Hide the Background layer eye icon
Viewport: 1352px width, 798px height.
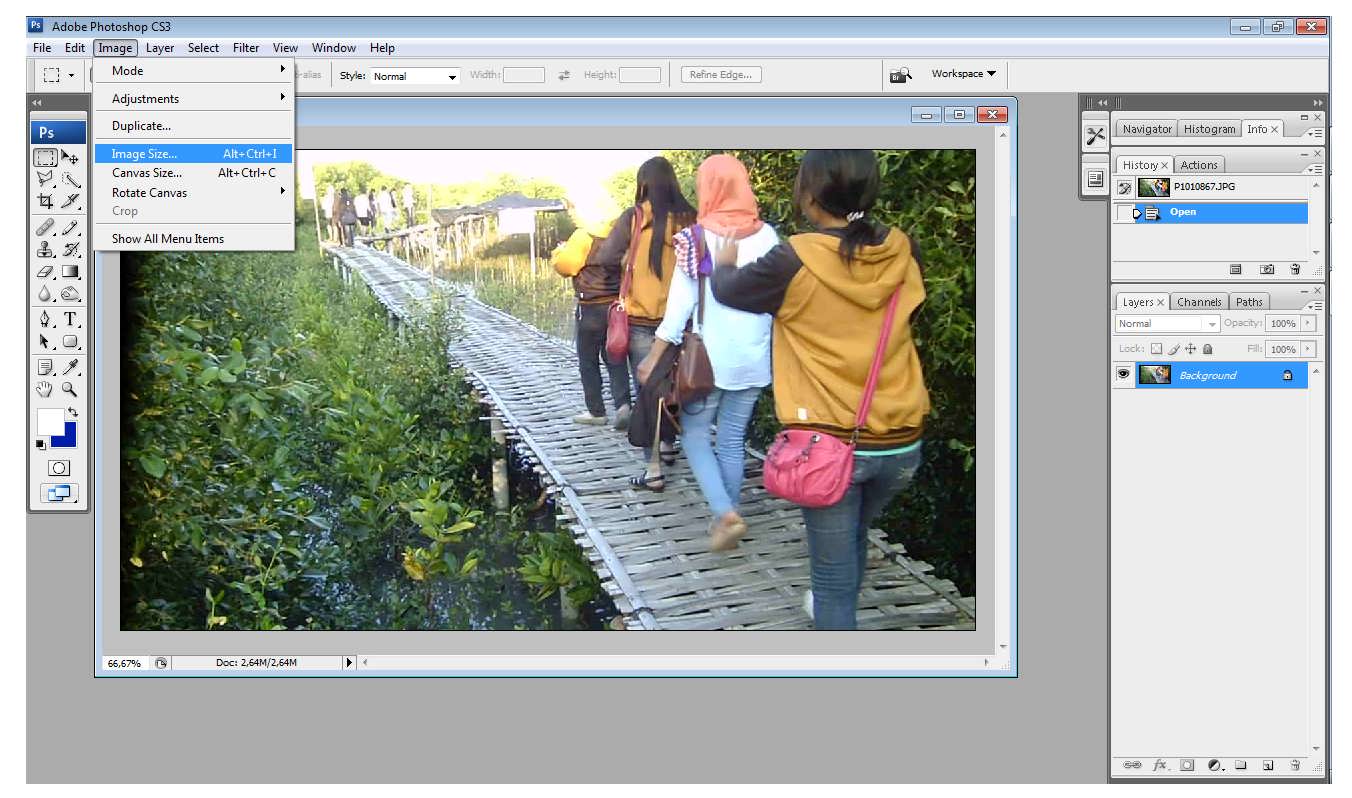point(1123,374)
